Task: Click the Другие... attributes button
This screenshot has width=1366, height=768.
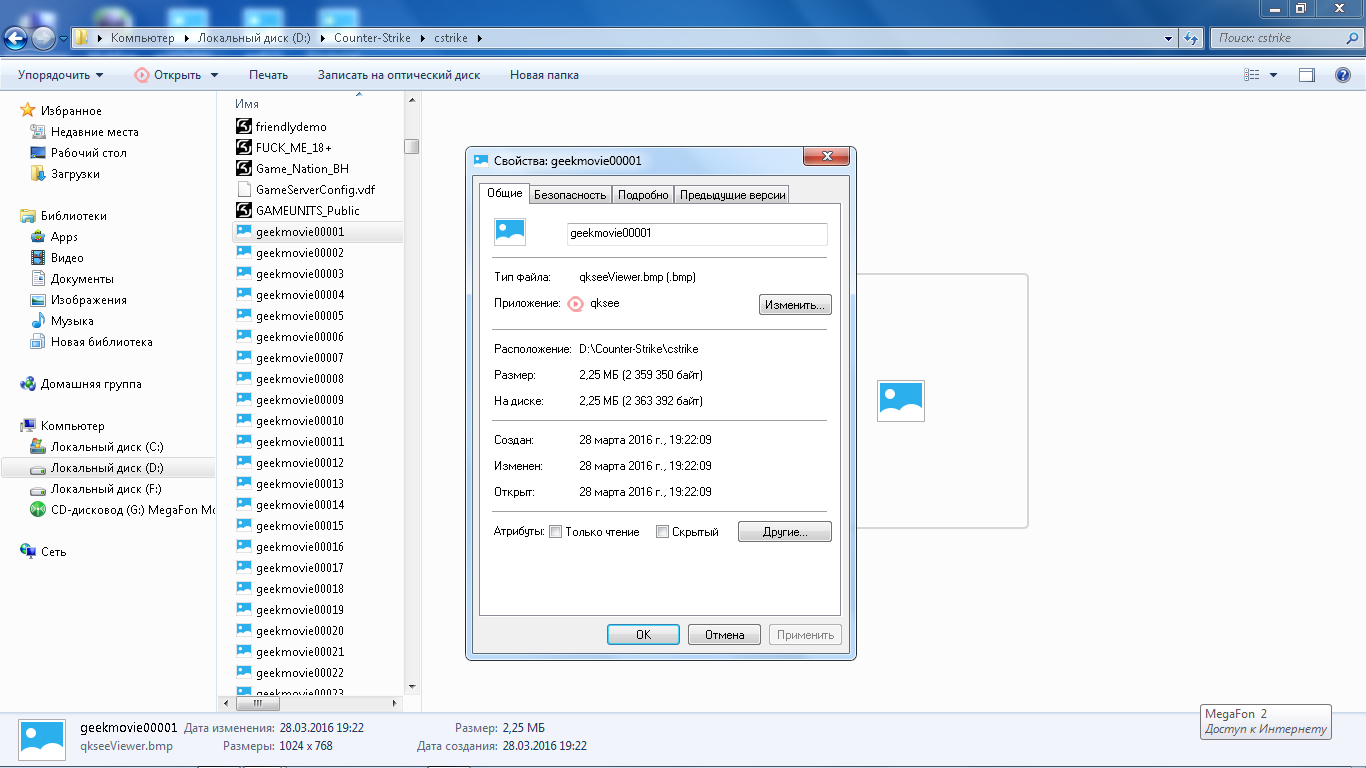Action: tap(785, 532)
